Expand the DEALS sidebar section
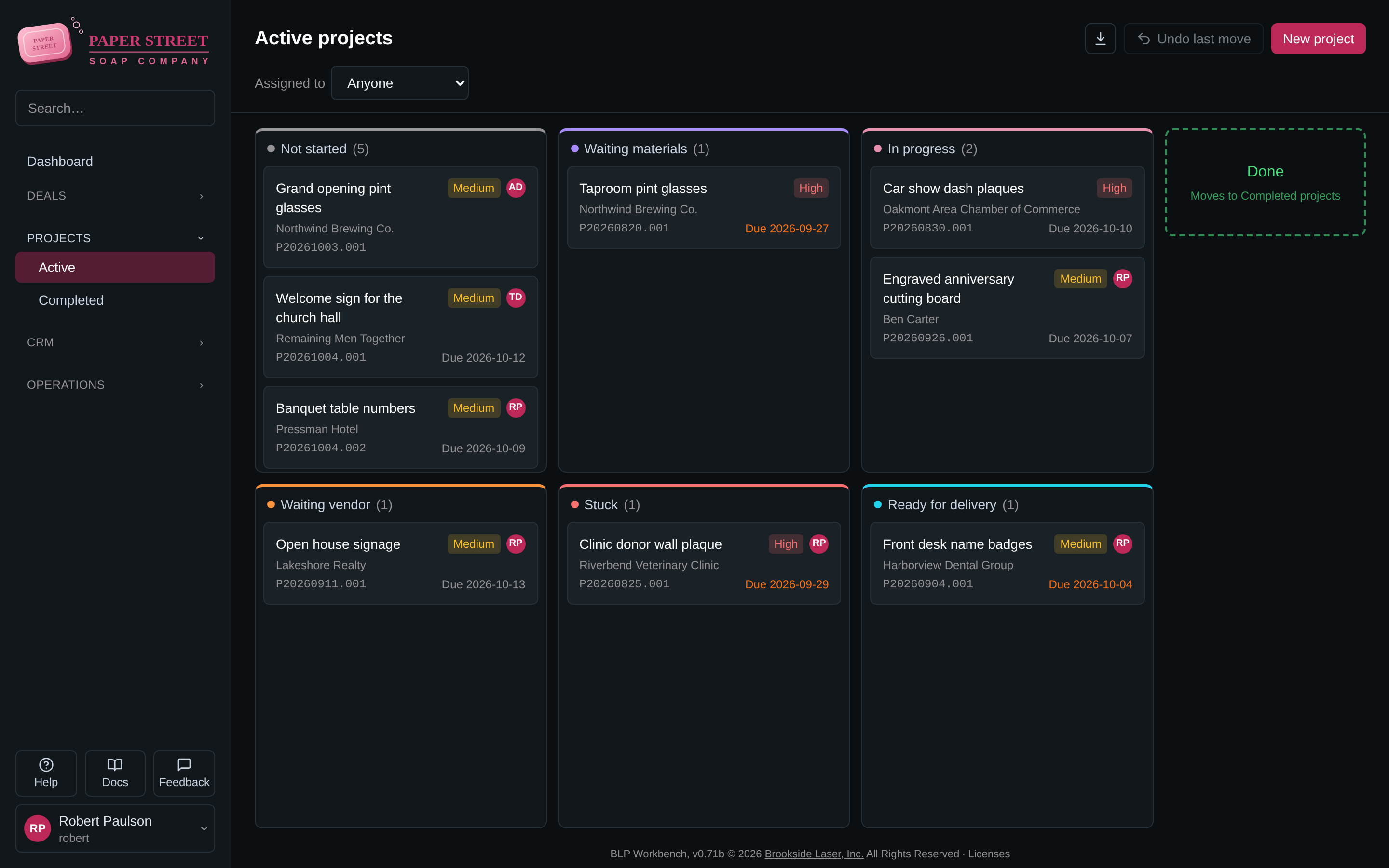This screenshot has width=1389, height=868. (x=115, y=196)
